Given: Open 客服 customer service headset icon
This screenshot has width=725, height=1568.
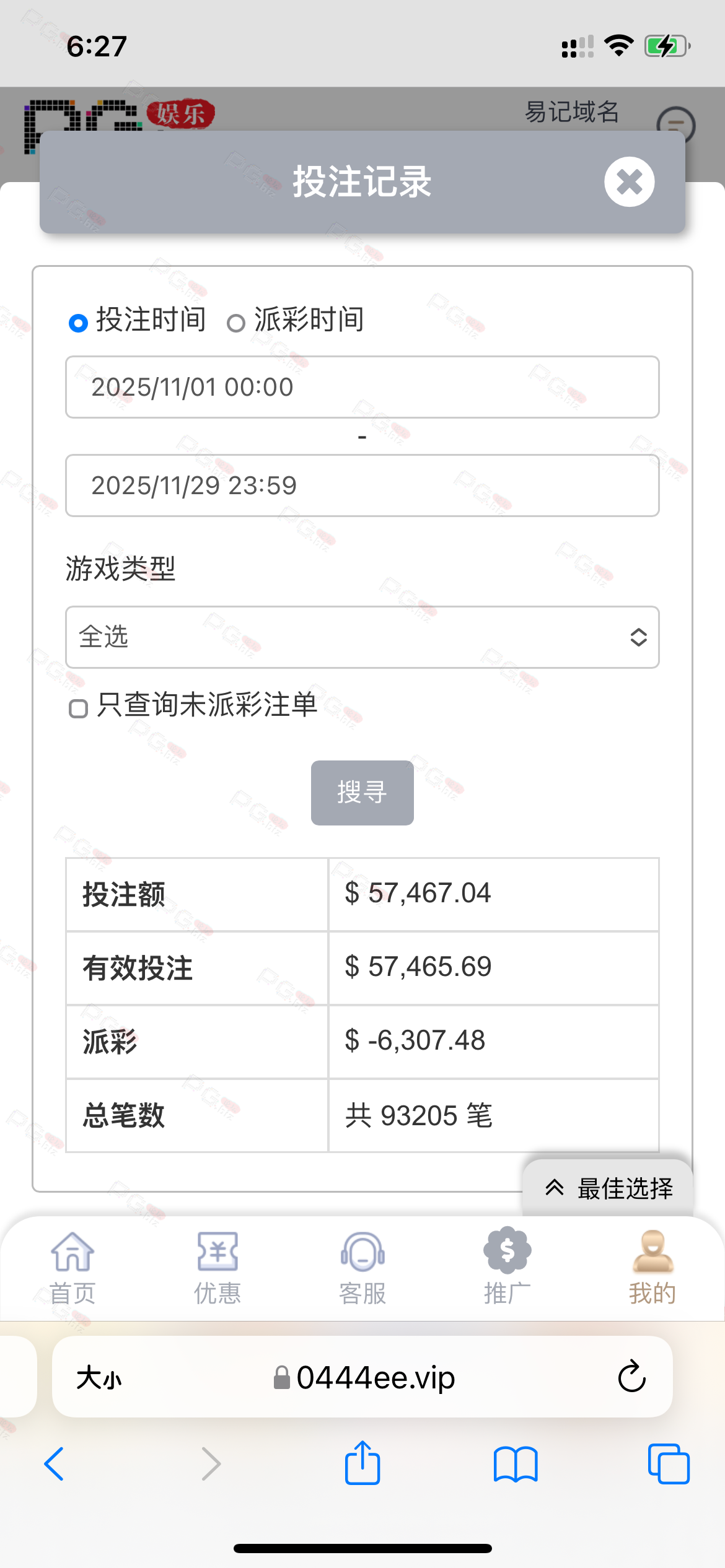Looking at the screenshot, I should click(x=362, y=1252).
